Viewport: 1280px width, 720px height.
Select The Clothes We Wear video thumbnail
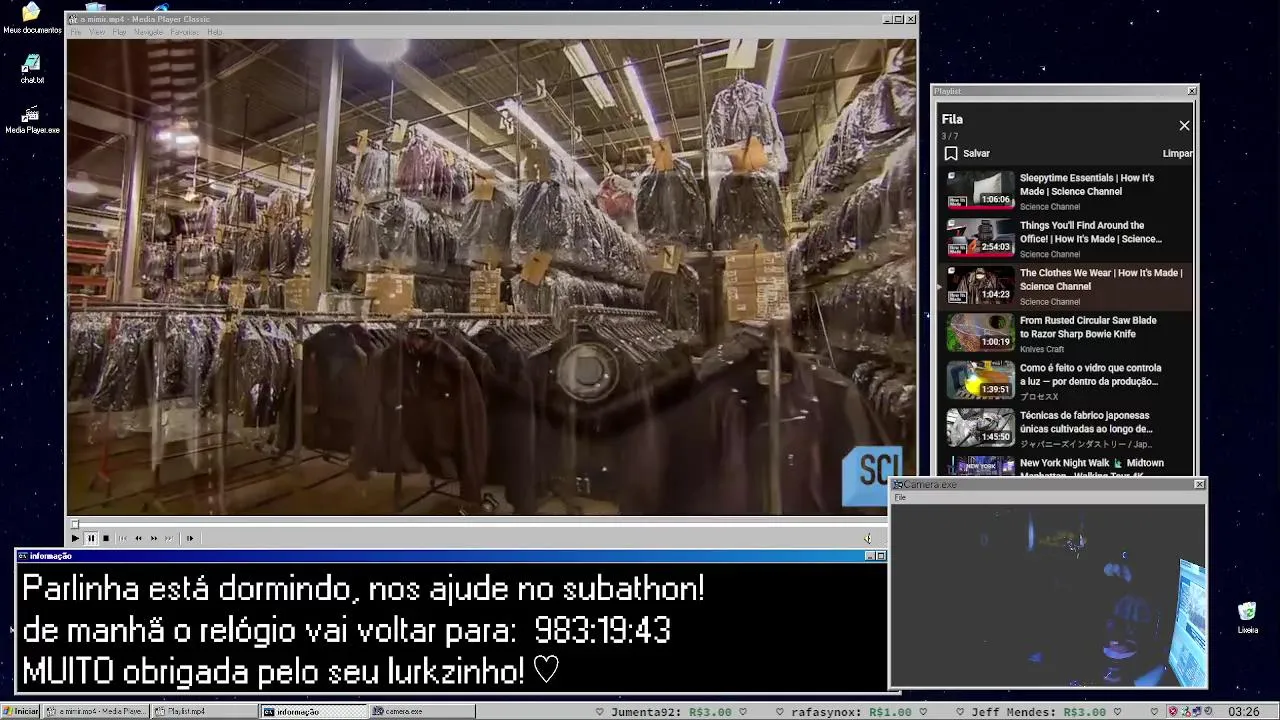pyautogui.click(x=980, y=284)
